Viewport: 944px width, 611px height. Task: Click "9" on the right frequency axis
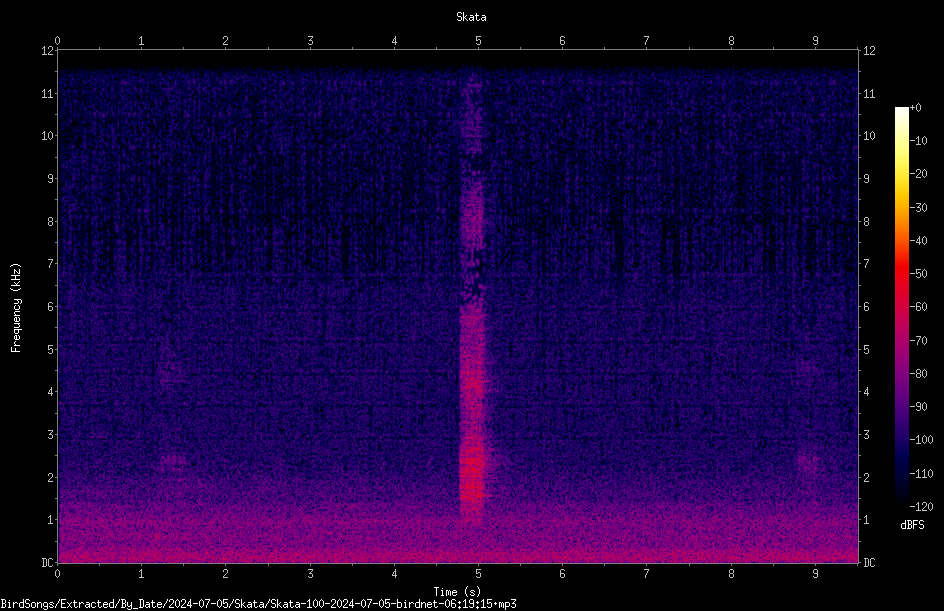coord(866,179)
